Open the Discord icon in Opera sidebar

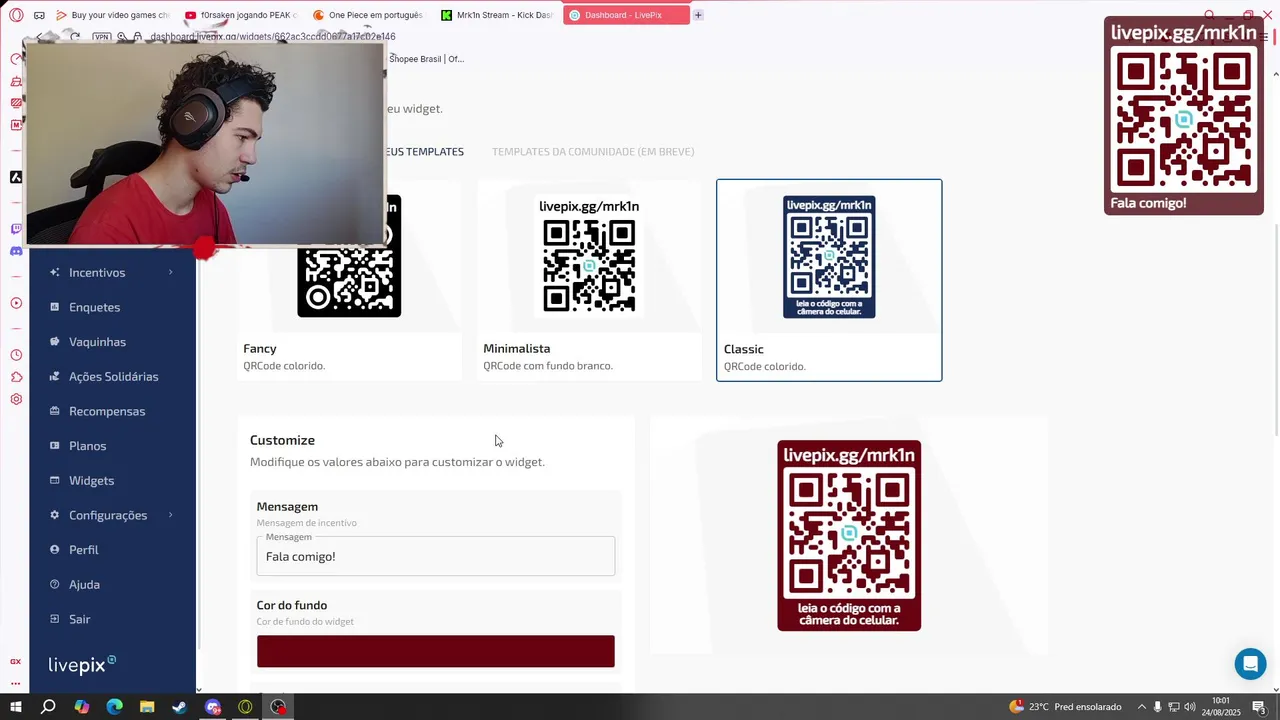16,251
